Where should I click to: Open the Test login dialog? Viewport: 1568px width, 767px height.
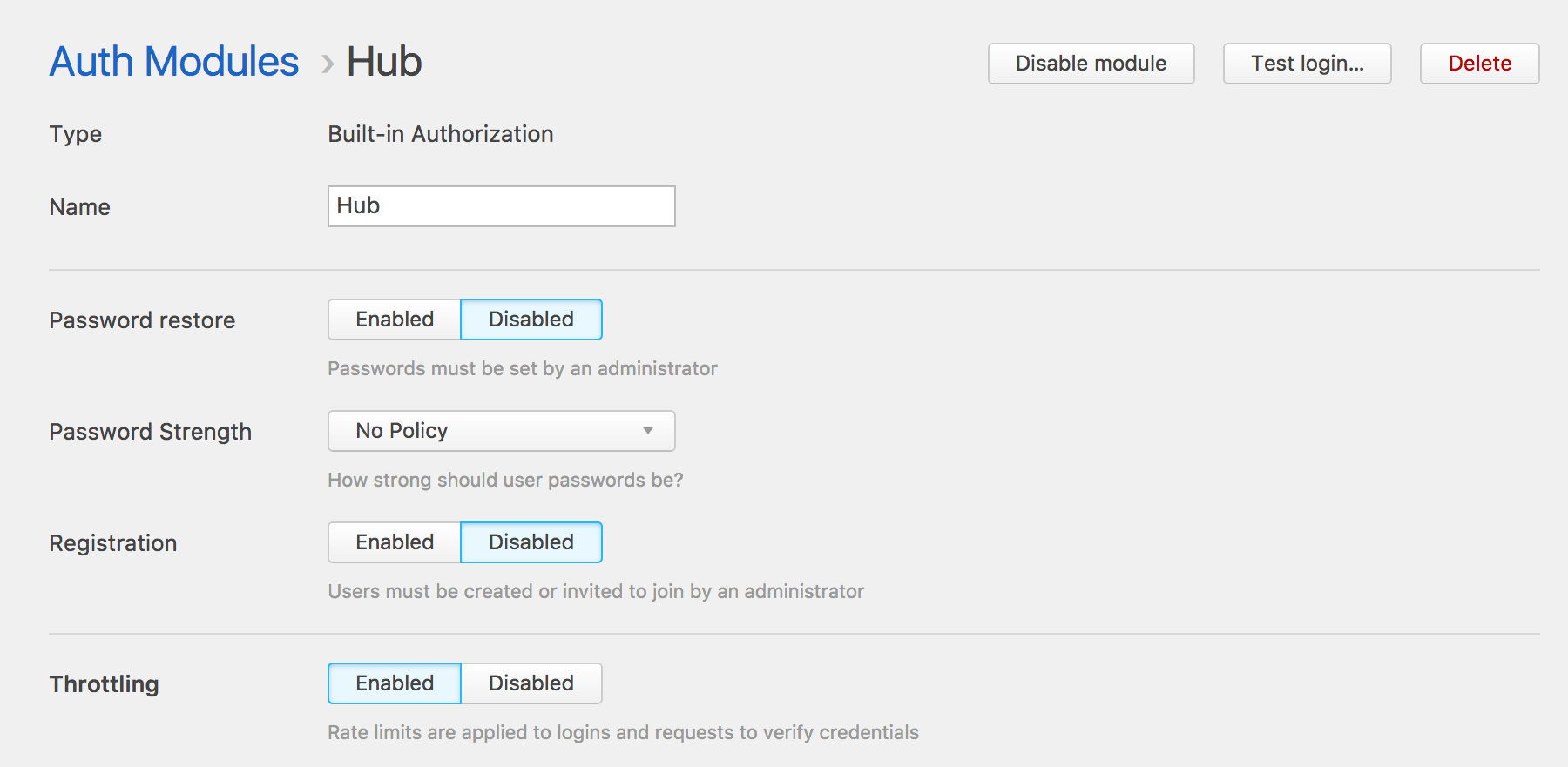(1307, 64)
